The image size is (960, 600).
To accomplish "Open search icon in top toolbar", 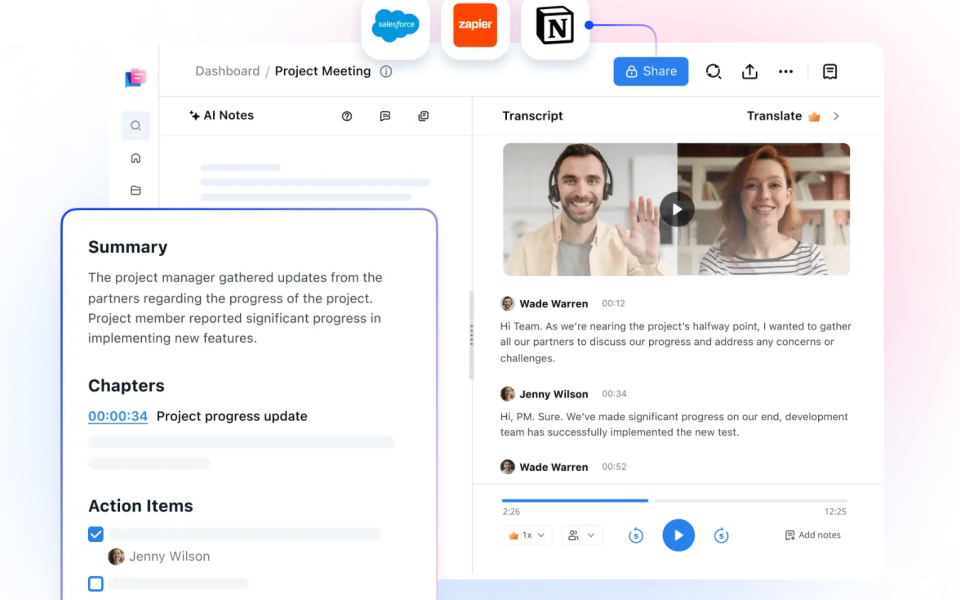I will [x=713, y=72].
